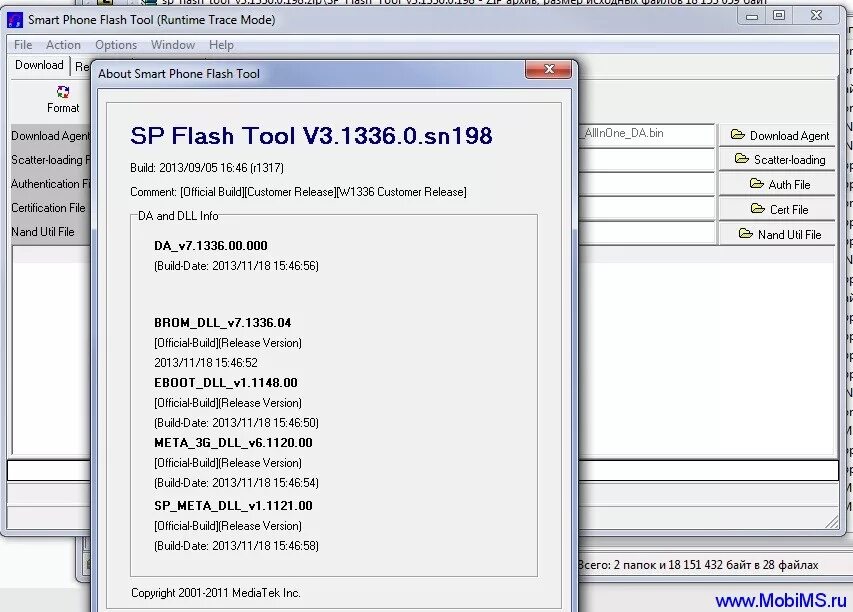
Task: Switch to the Download tab
Action: pyautogui.click(x=39, y=64)
